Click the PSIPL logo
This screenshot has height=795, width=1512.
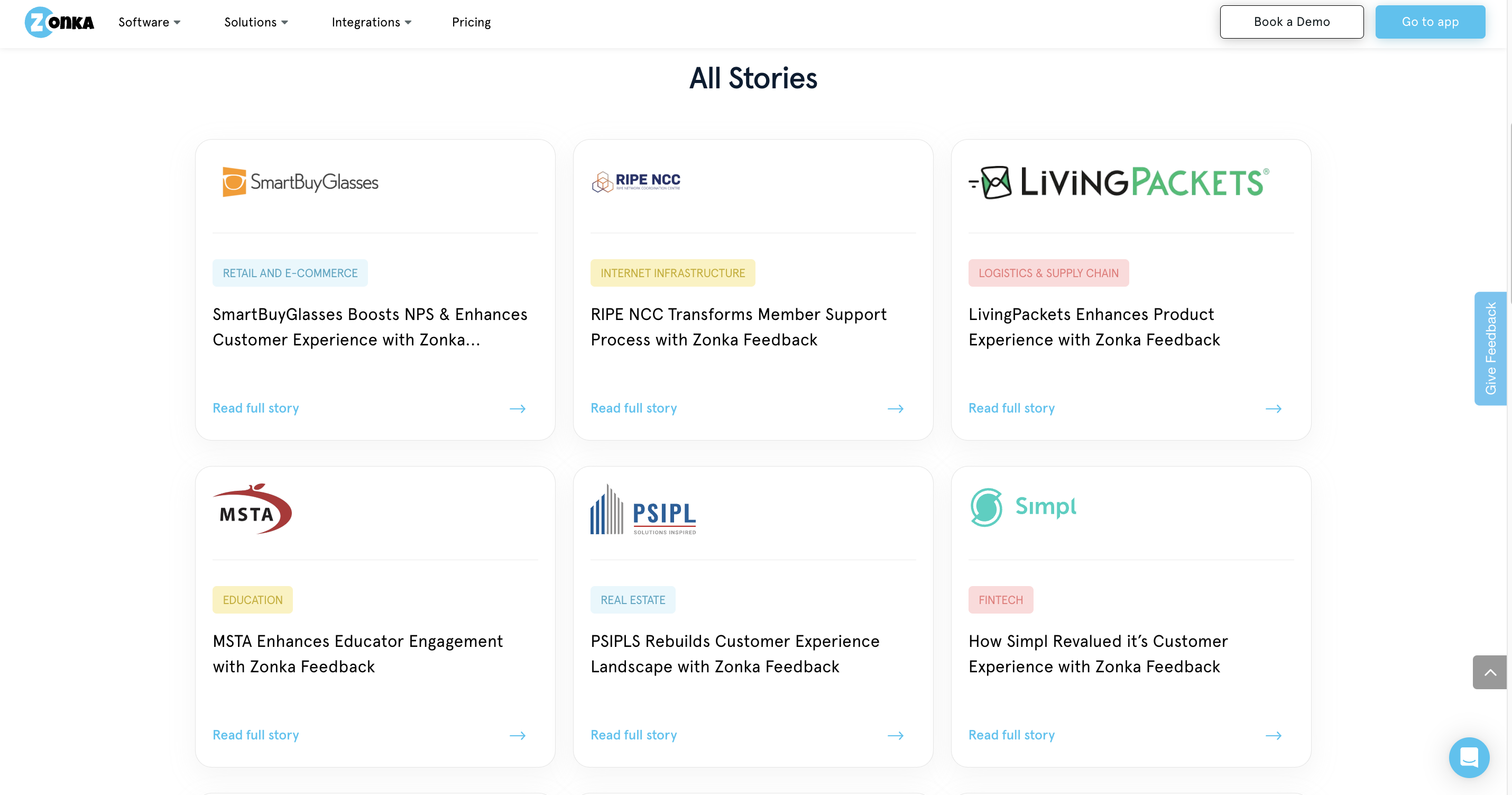coord(643,509)
